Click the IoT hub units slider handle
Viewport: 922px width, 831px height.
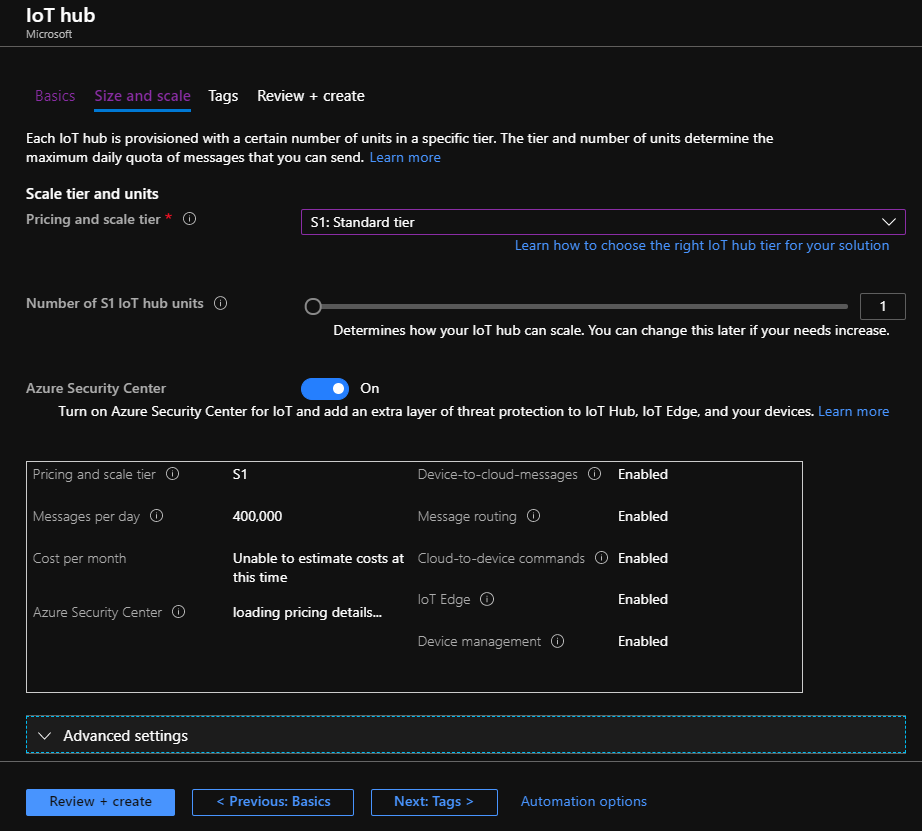[x=313, y=306]
